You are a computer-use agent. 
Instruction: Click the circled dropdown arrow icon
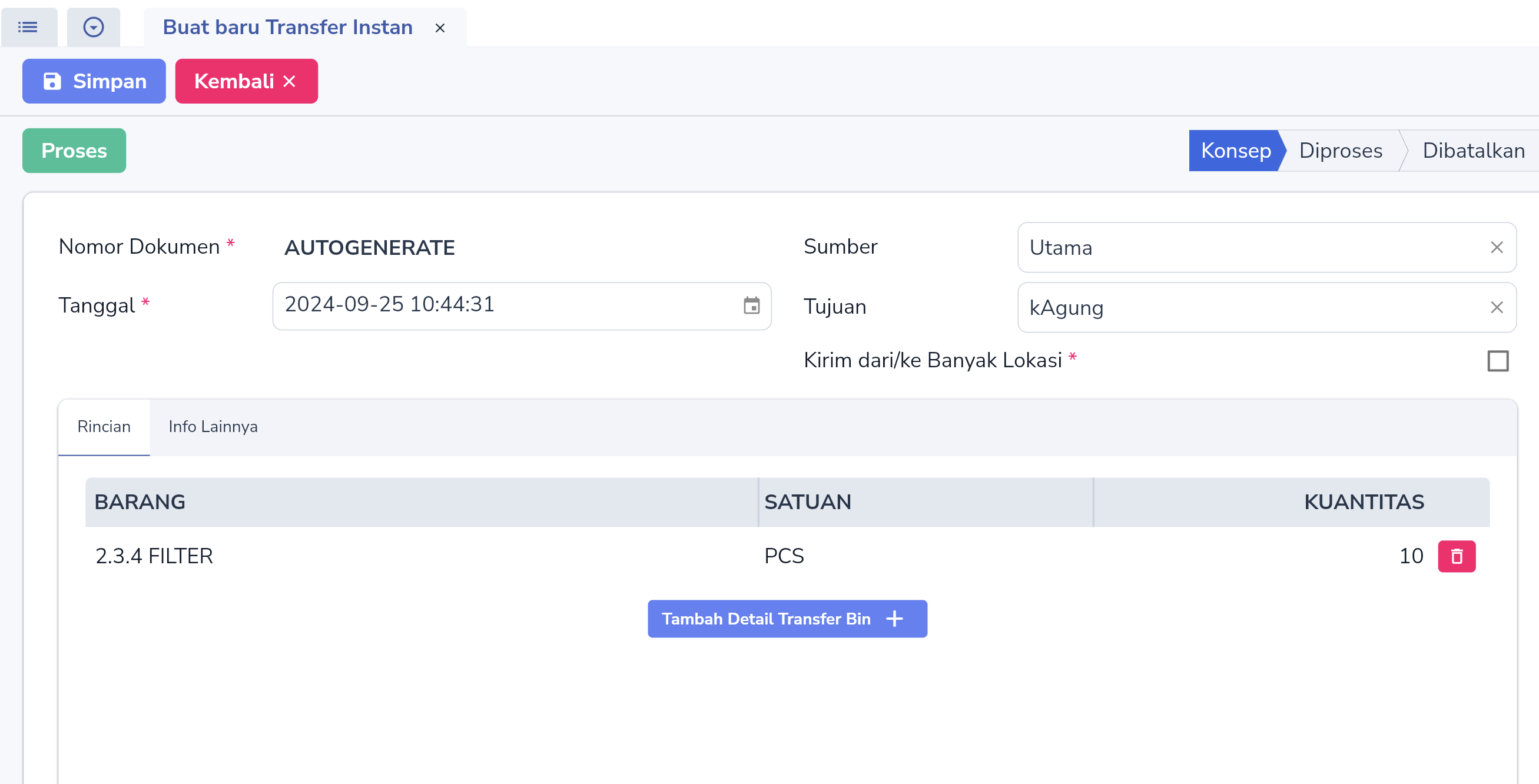point(93,27)
